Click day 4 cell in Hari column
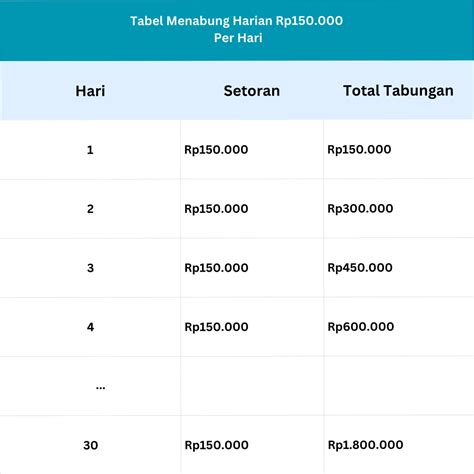Viewport: 474px width, 474px height. click(x=90, y=327)
